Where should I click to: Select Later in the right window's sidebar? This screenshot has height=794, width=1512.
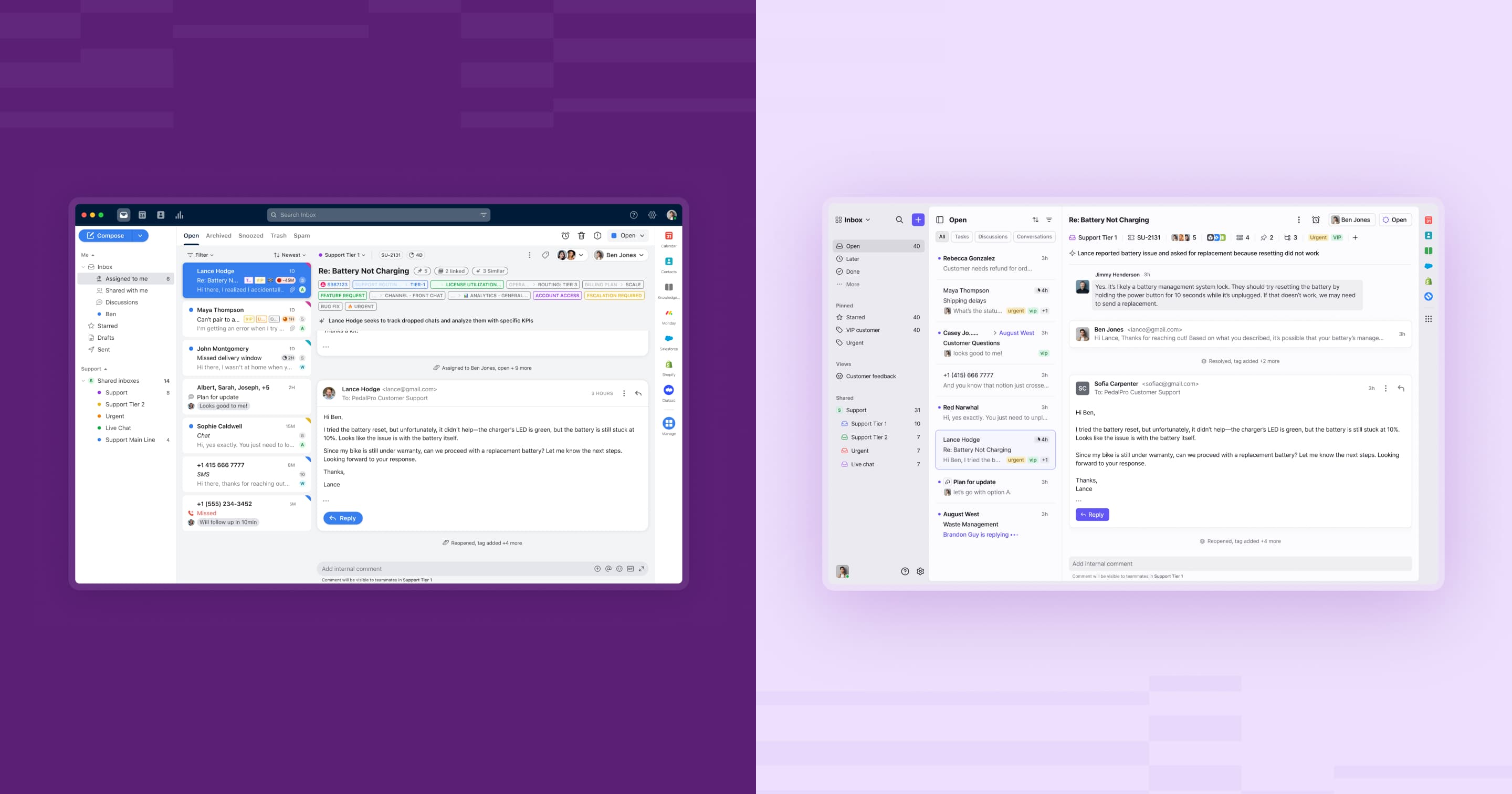click(x=878, y=259)
